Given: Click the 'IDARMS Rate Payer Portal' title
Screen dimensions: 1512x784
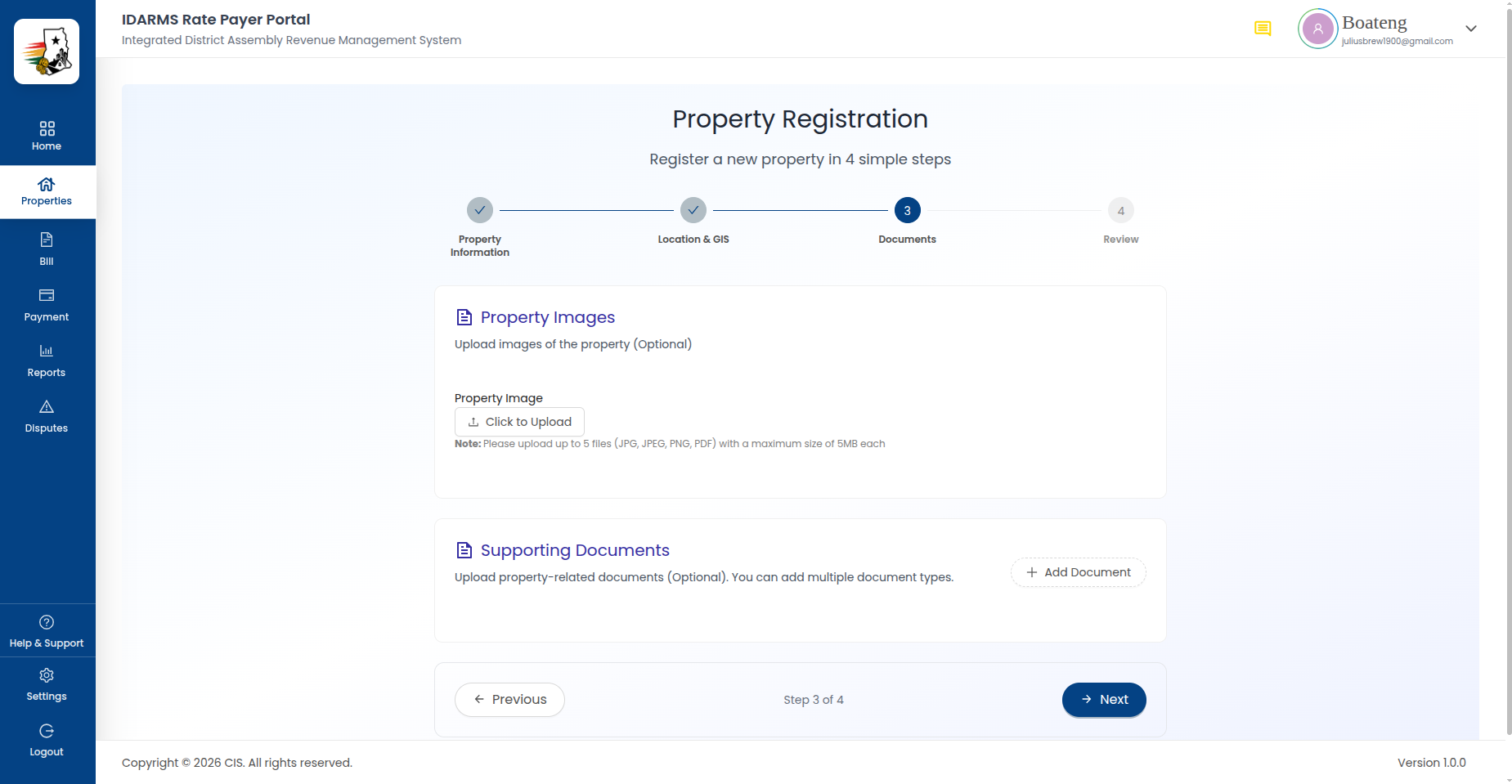Looking at the screenshot, I should pyautogui.click(x=216, y=20).
